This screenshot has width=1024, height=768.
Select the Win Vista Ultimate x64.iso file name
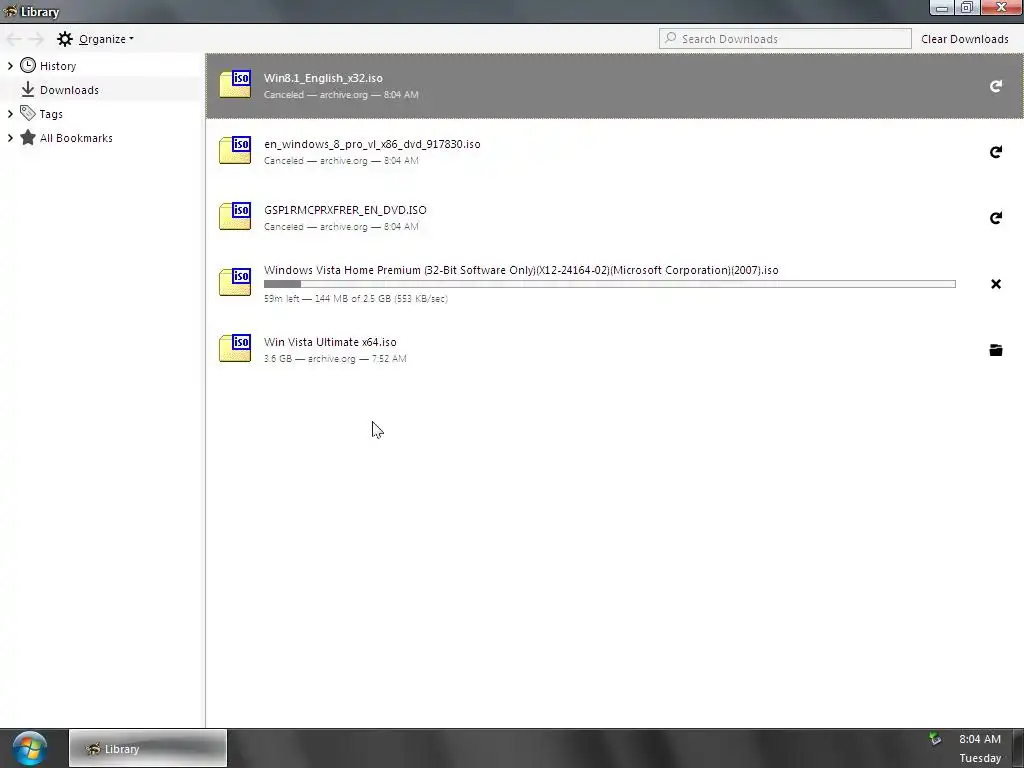(x=330, y=342)
